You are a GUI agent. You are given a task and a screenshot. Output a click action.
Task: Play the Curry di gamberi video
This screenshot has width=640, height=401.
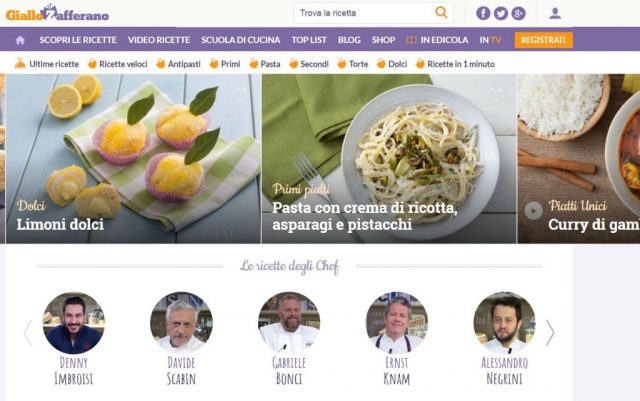coord(533,211)
